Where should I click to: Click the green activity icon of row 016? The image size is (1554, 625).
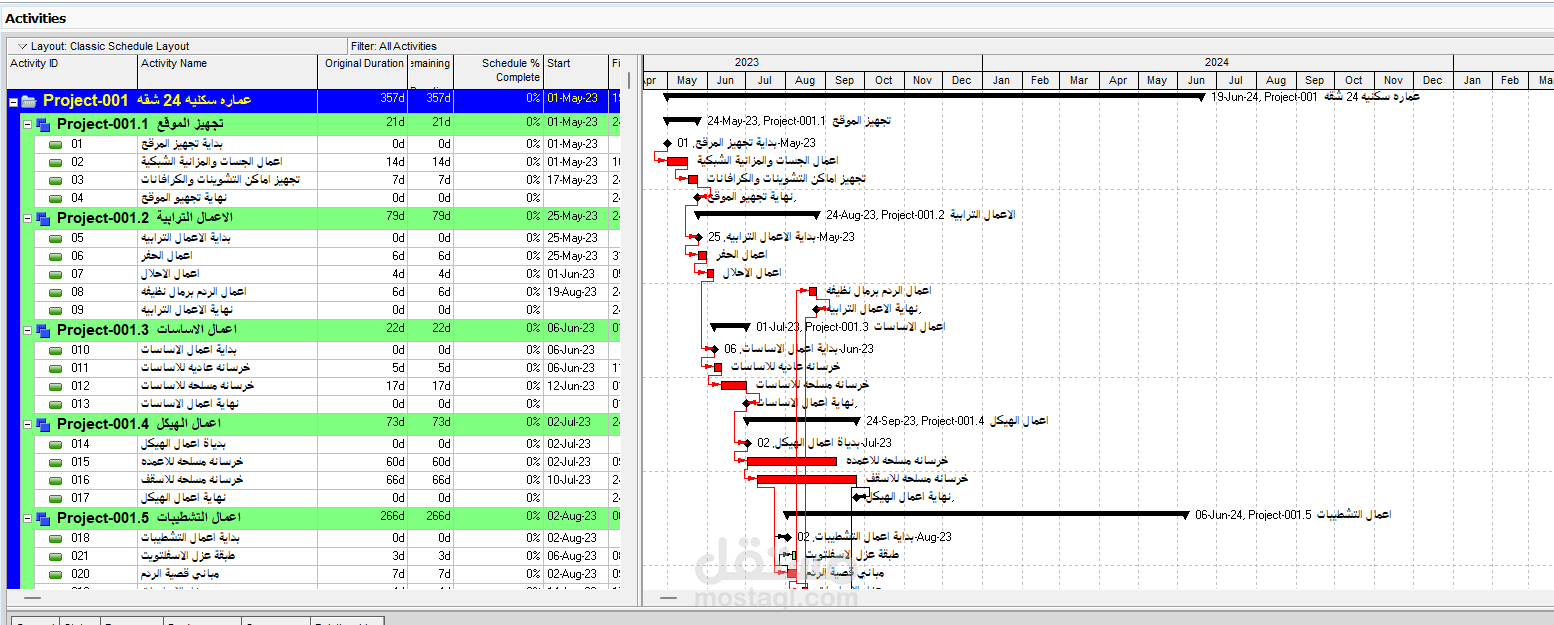click(x=55, y=480)
